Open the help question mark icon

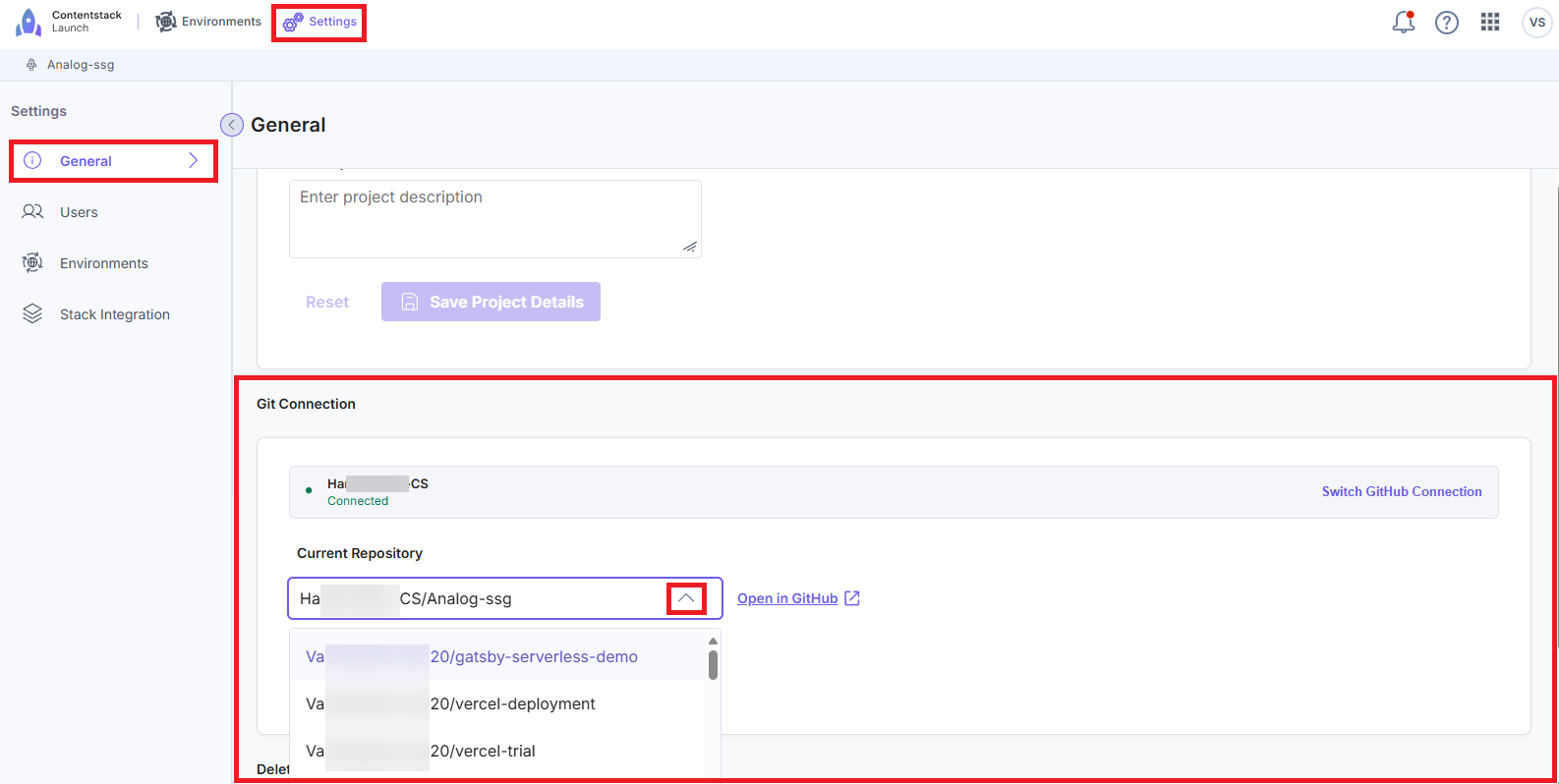tap(1447, 23)
